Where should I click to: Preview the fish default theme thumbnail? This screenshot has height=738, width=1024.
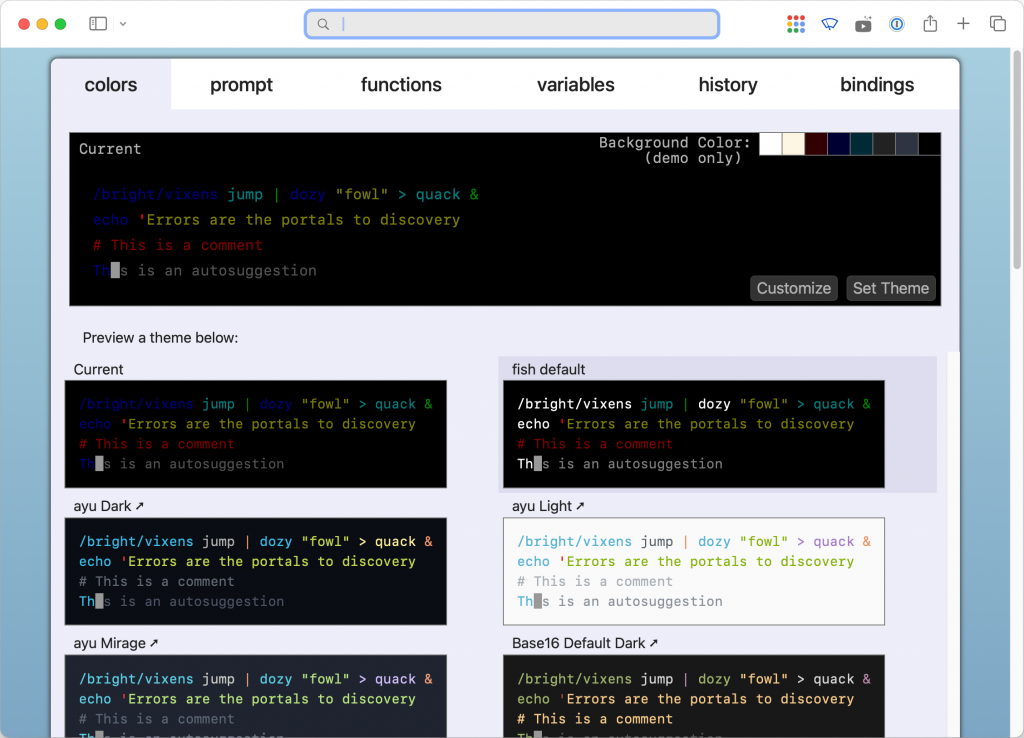pos(694,434)
